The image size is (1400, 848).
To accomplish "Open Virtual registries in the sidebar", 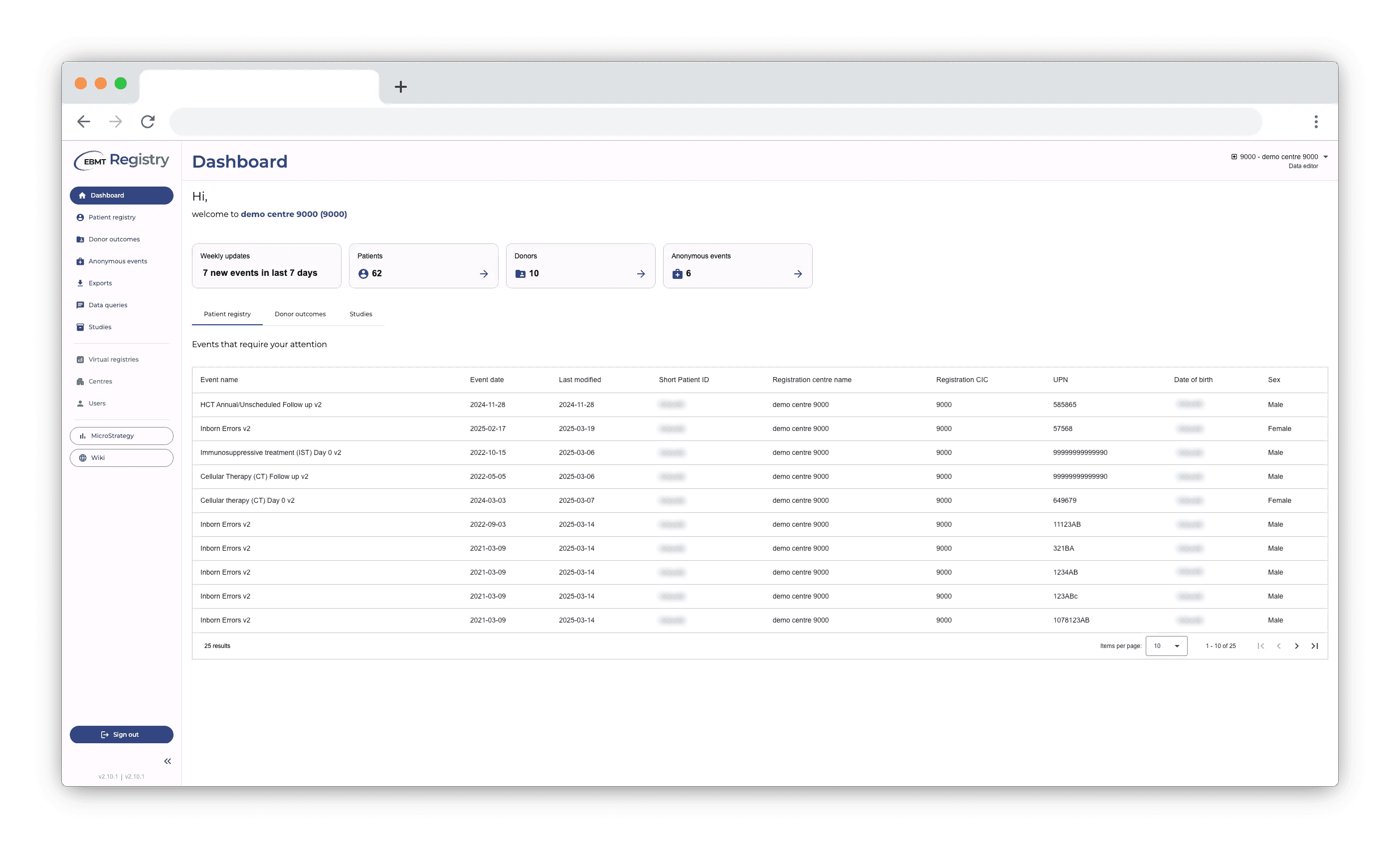I will 113,360.
